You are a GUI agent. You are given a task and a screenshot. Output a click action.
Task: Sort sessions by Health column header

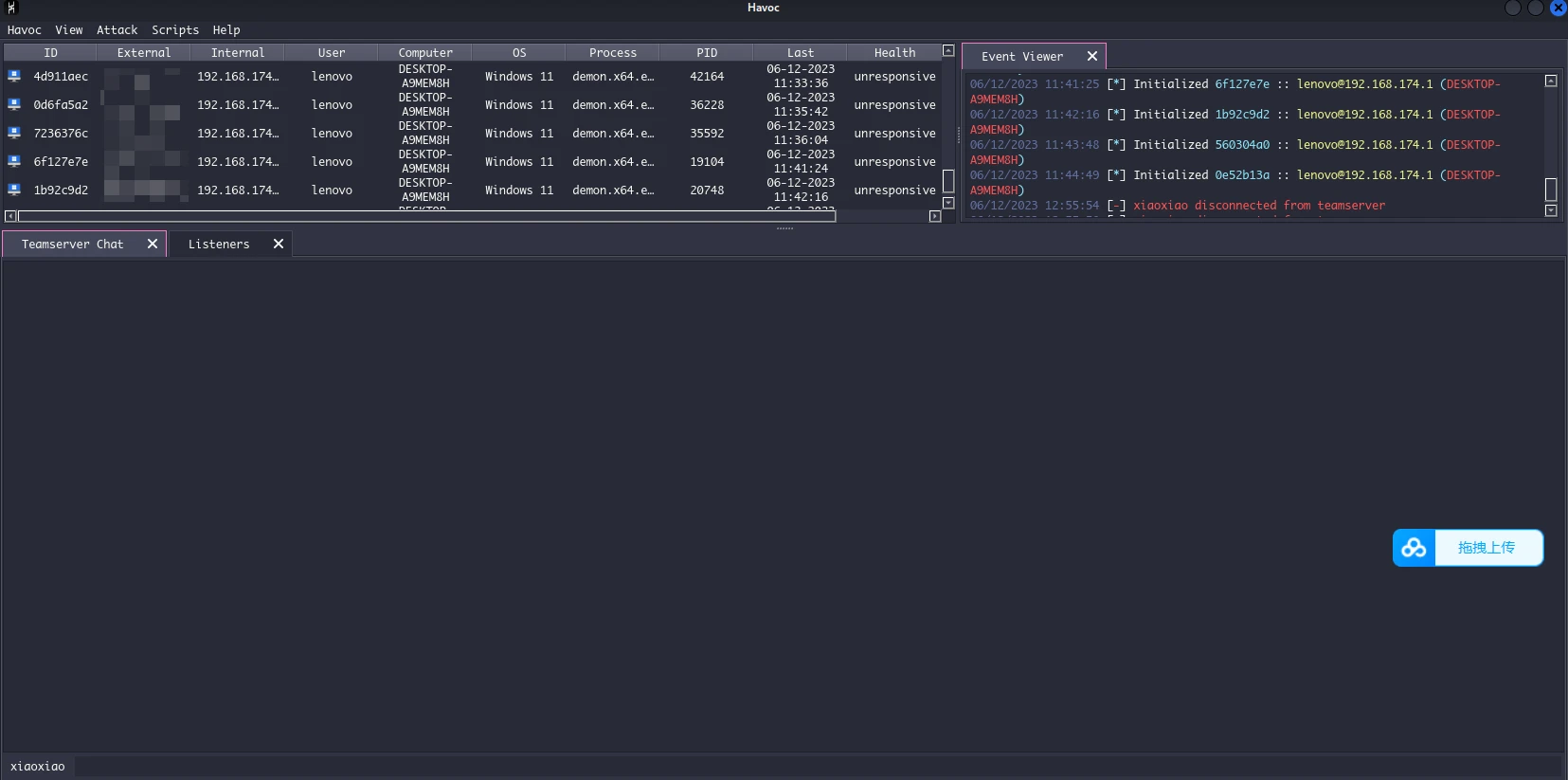click(x=894, y=53)
